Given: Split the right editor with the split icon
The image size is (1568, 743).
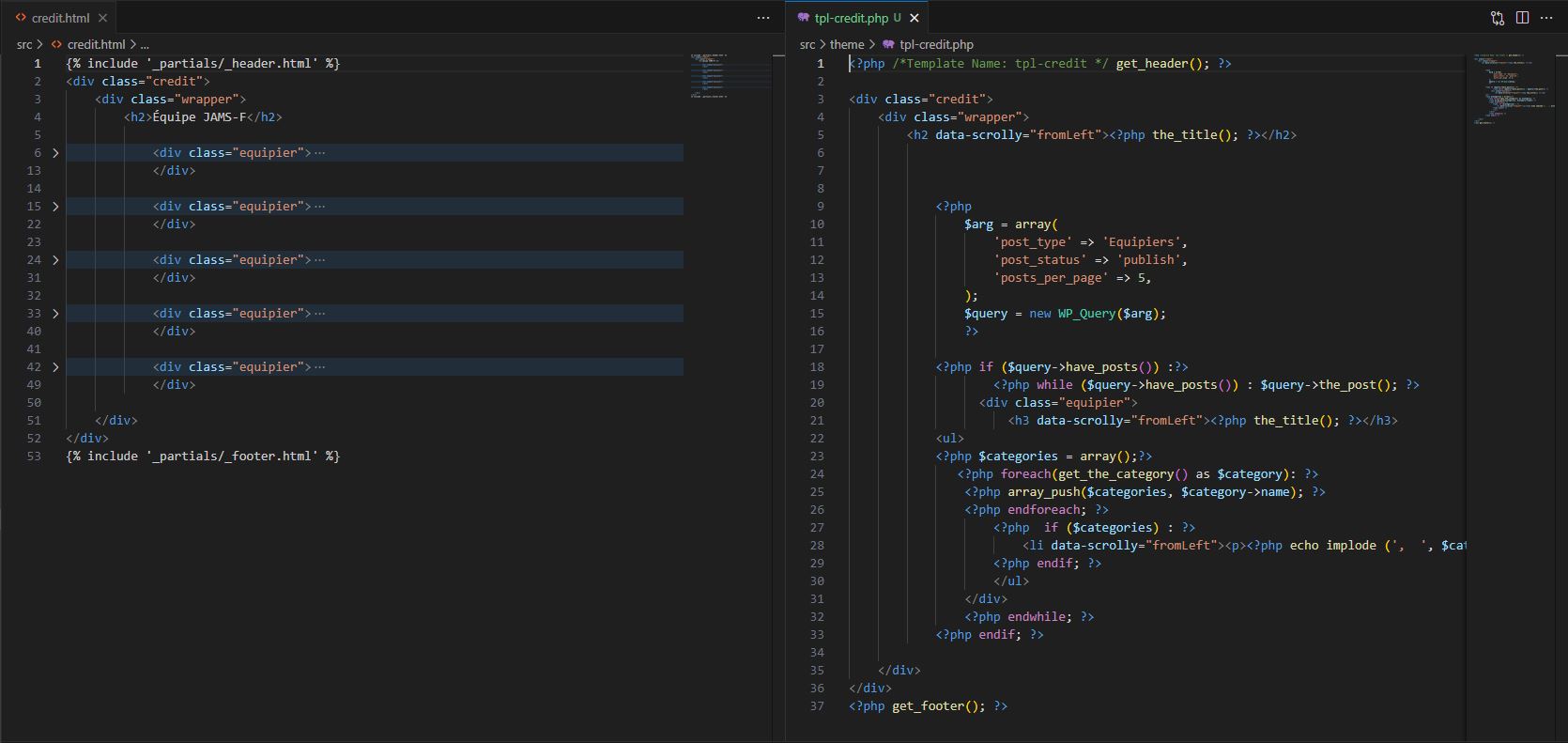Looking at the screenshot, I should pos(1522,18).
